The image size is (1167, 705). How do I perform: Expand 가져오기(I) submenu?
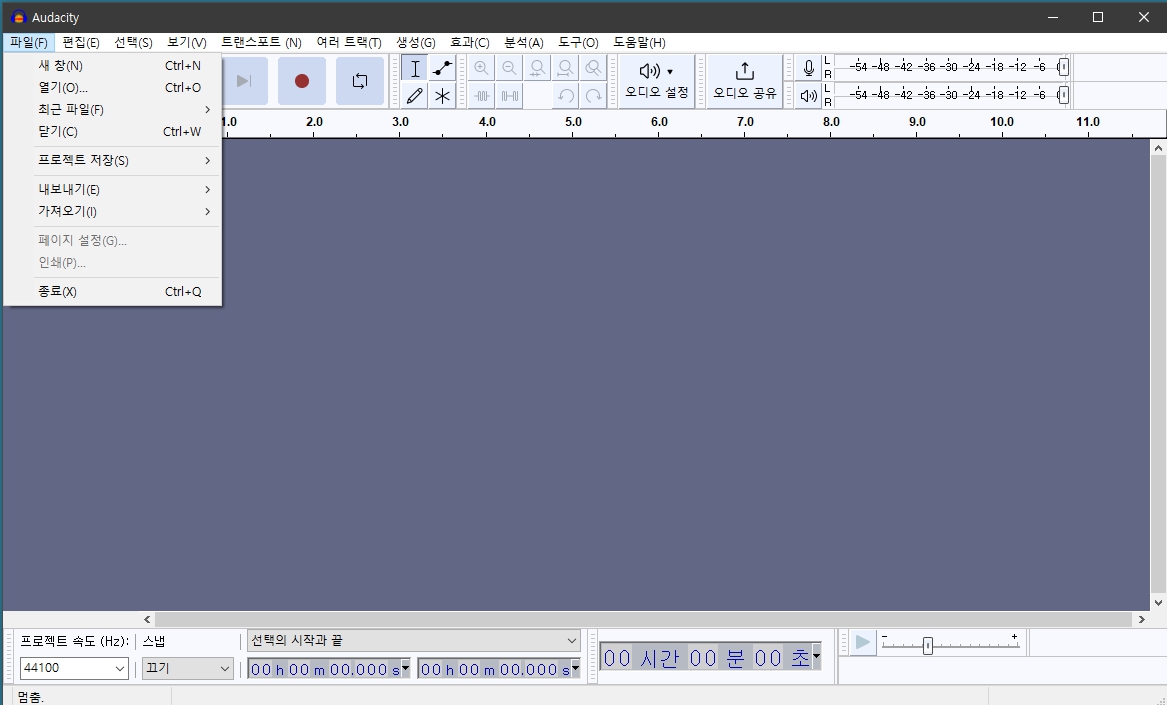click(112, 211)
